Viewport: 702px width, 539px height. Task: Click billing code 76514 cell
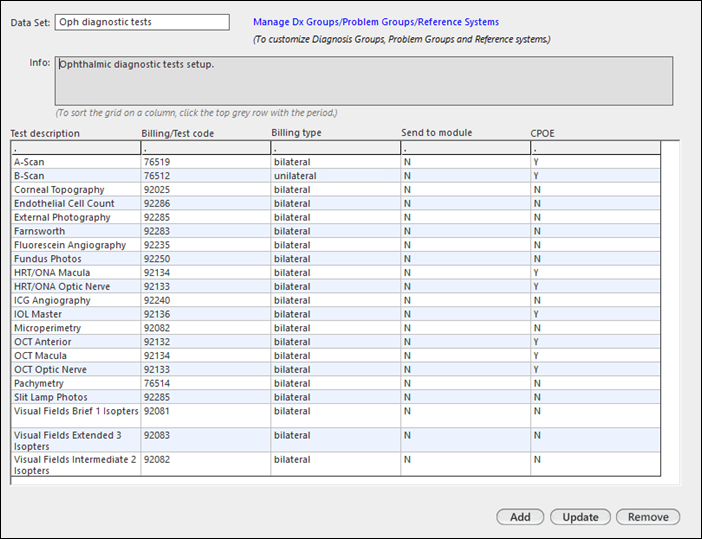[205, 384]
